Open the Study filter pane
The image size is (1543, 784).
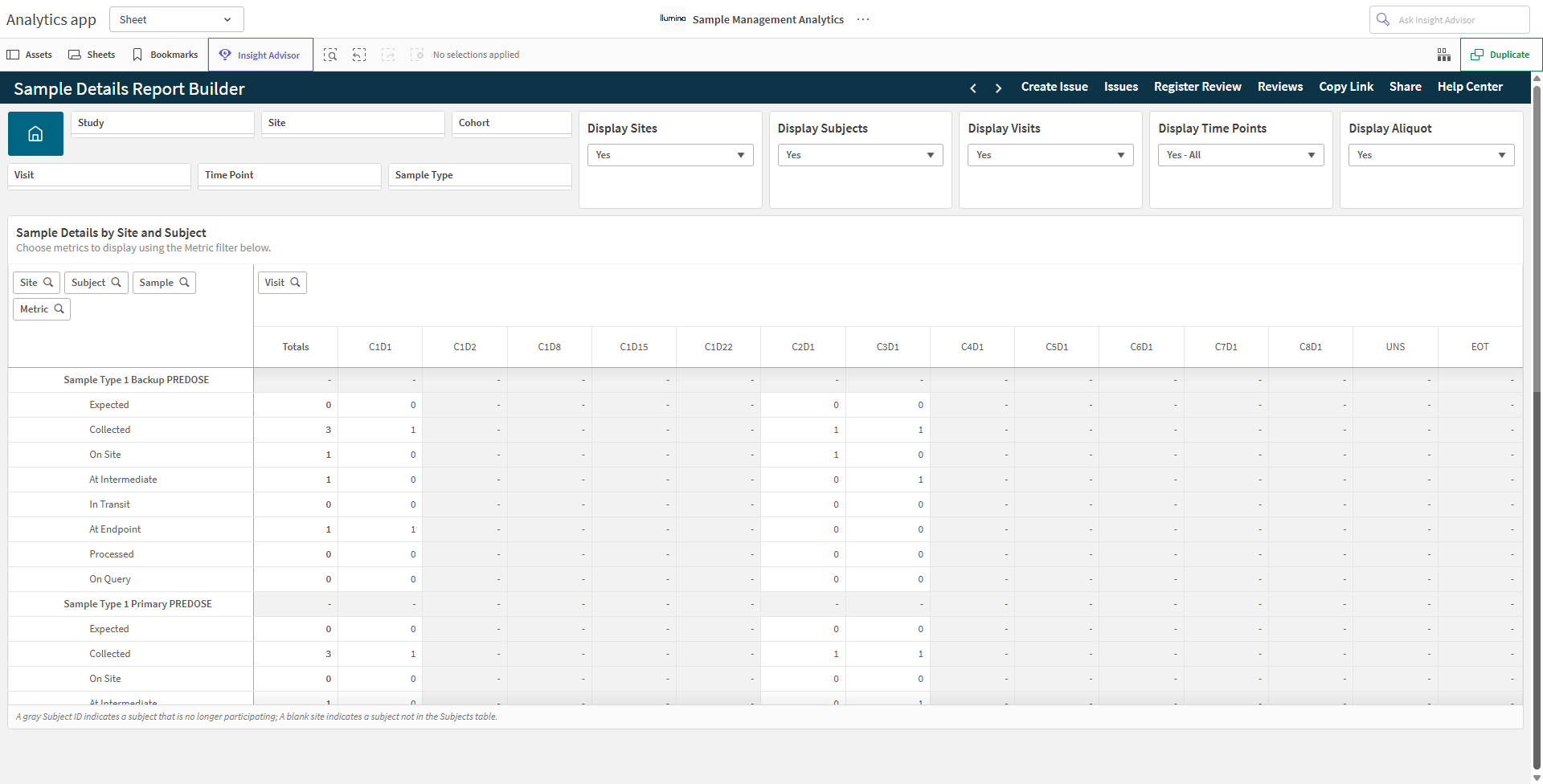tap(163, 124)
